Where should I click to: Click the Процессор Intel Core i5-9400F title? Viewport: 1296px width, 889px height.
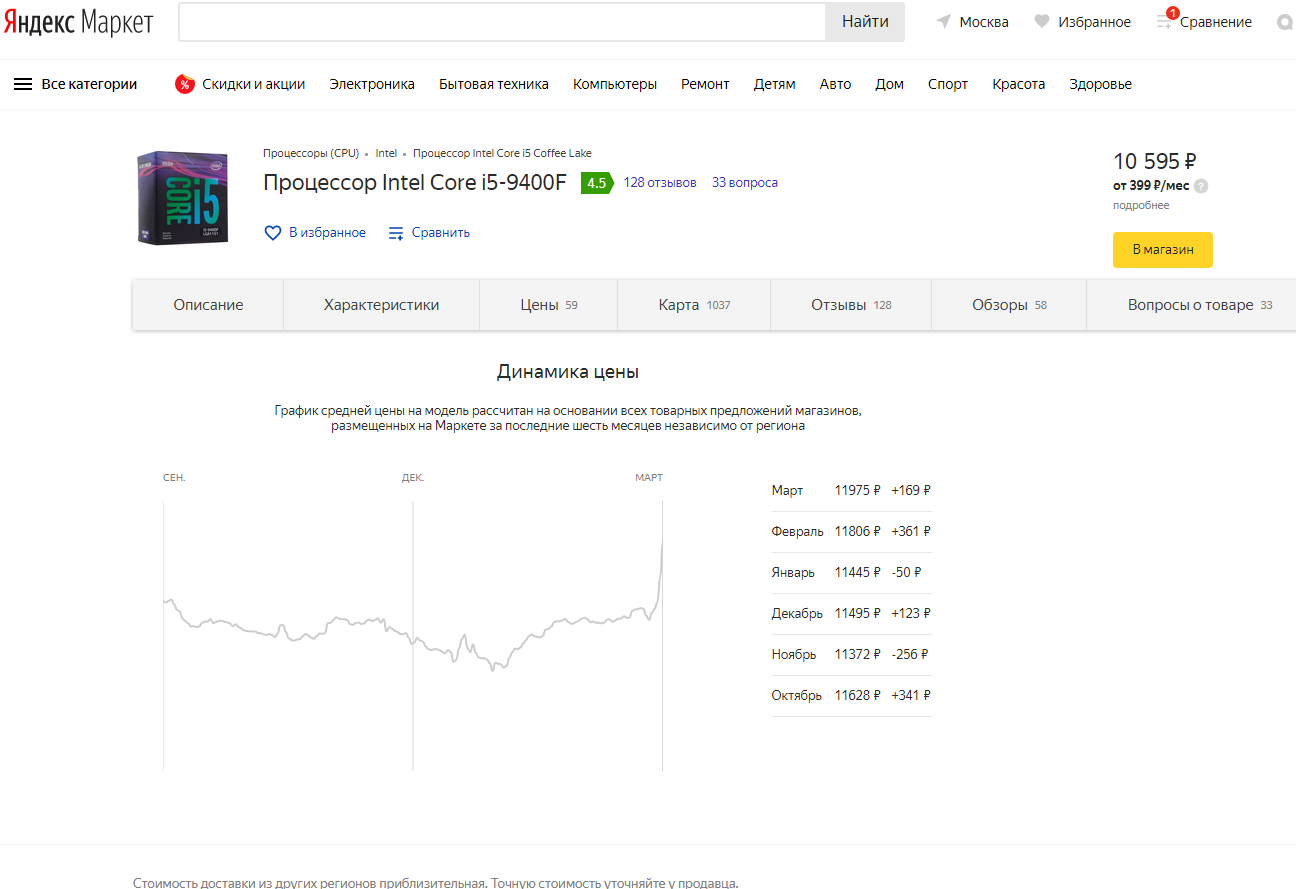pyautogui.click(x=415, y=183)
